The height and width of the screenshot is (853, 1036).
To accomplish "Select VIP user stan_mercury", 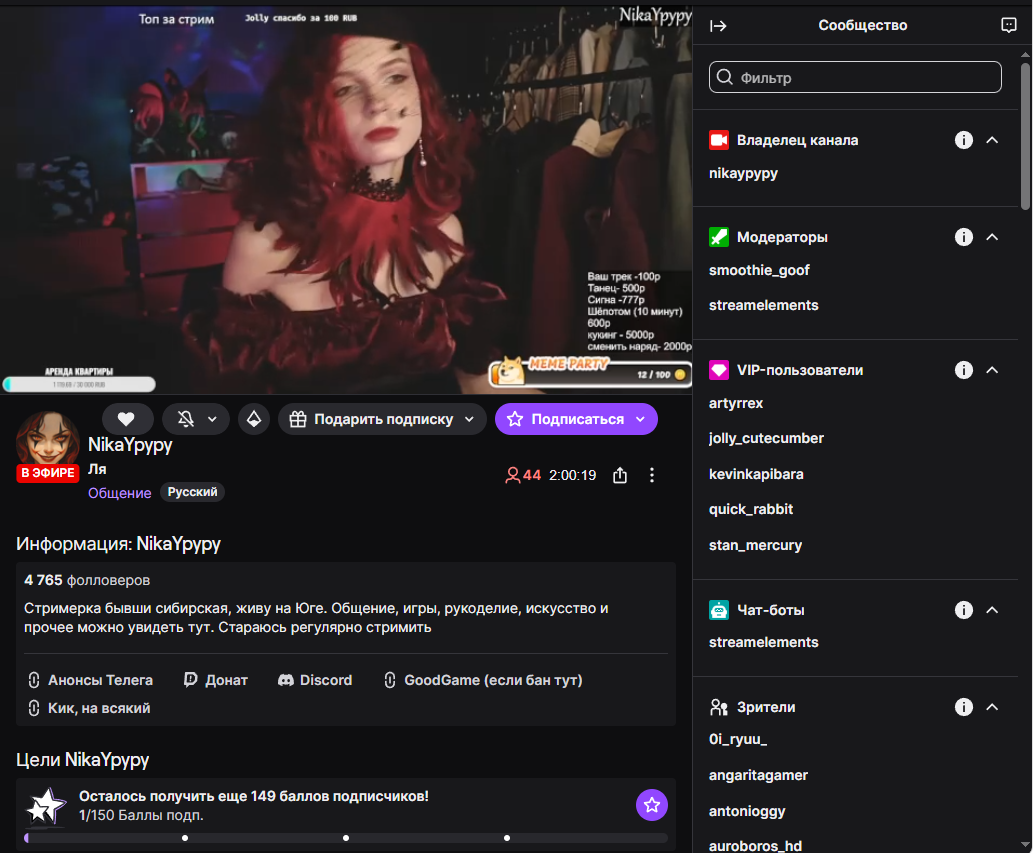I will (x=756, y=545).
